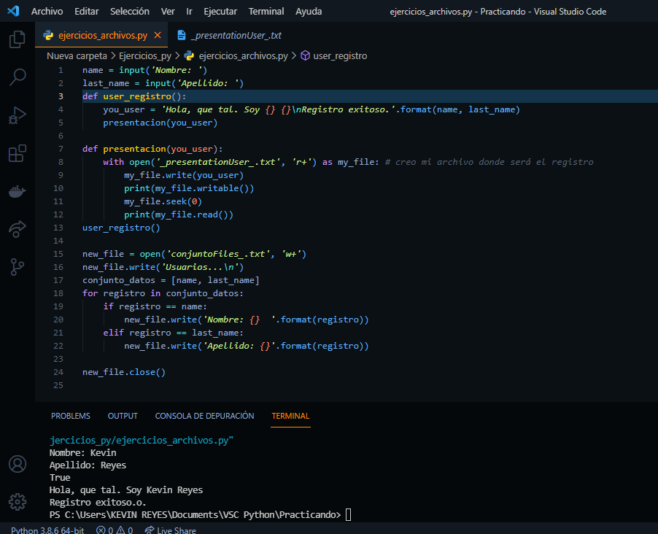Show the CONSOLA DE DEPURACIÓN panel
Image resolution: width=658 pixels, height=534 pixels.
[204, 416]
